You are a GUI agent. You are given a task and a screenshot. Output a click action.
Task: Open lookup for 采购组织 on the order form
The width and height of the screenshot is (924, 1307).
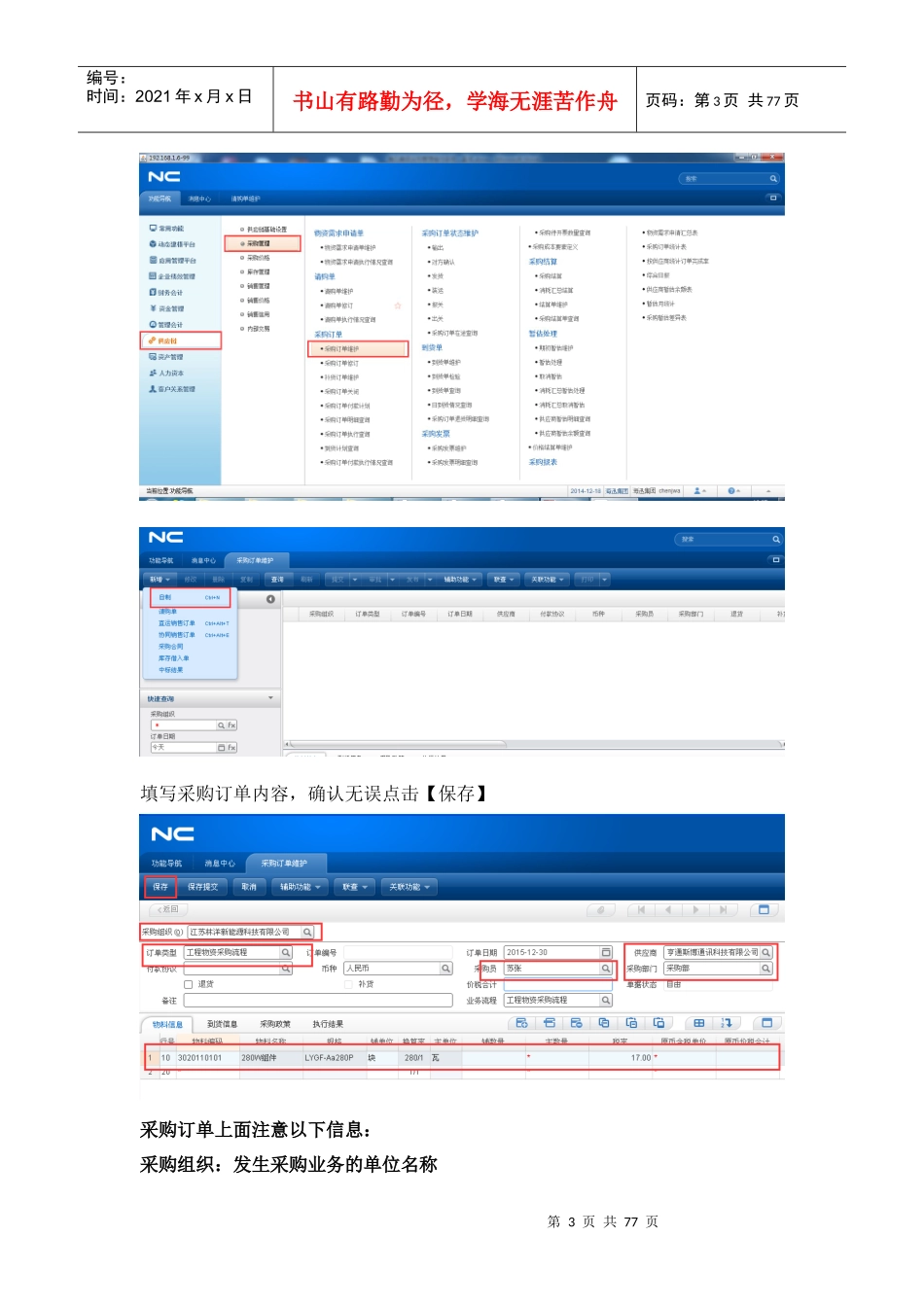(x=307, y=932)
